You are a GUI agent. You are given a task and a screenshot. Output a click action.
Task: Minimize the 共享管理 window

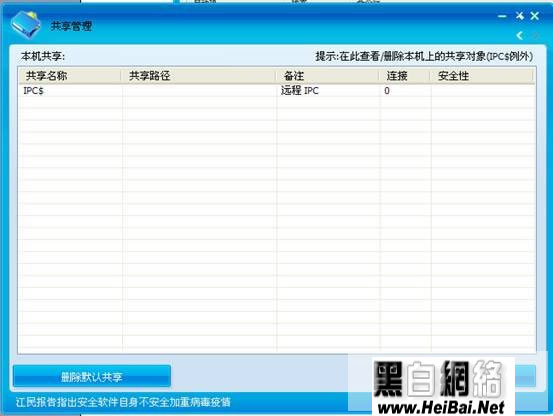tap(502, 16)
